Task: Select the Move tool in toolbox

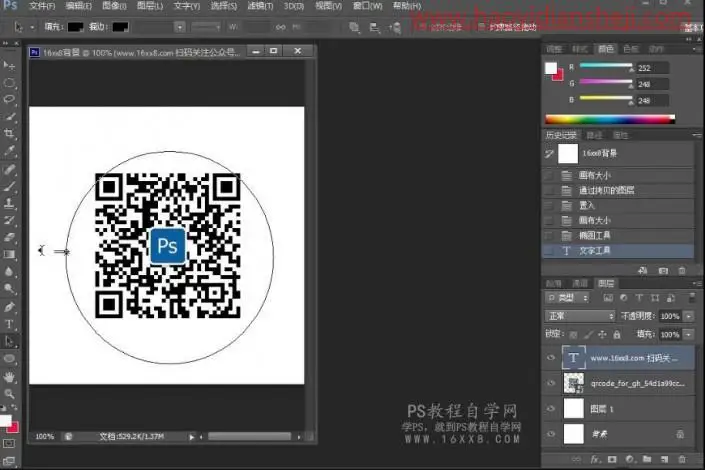Action: [x=9, y=66]
